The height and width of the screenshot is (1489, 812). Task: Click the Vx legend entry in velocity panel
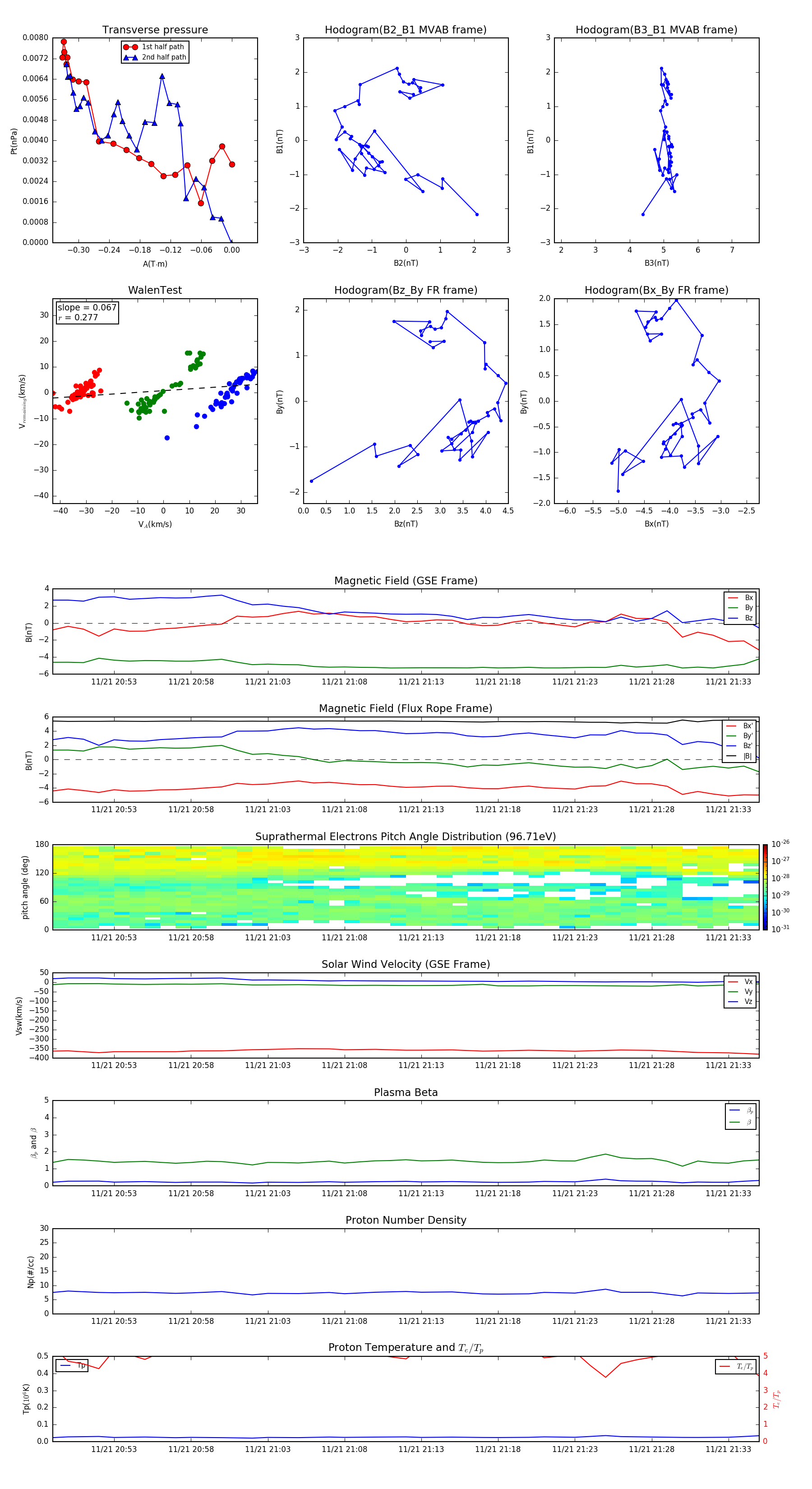[x=741, y=981]
